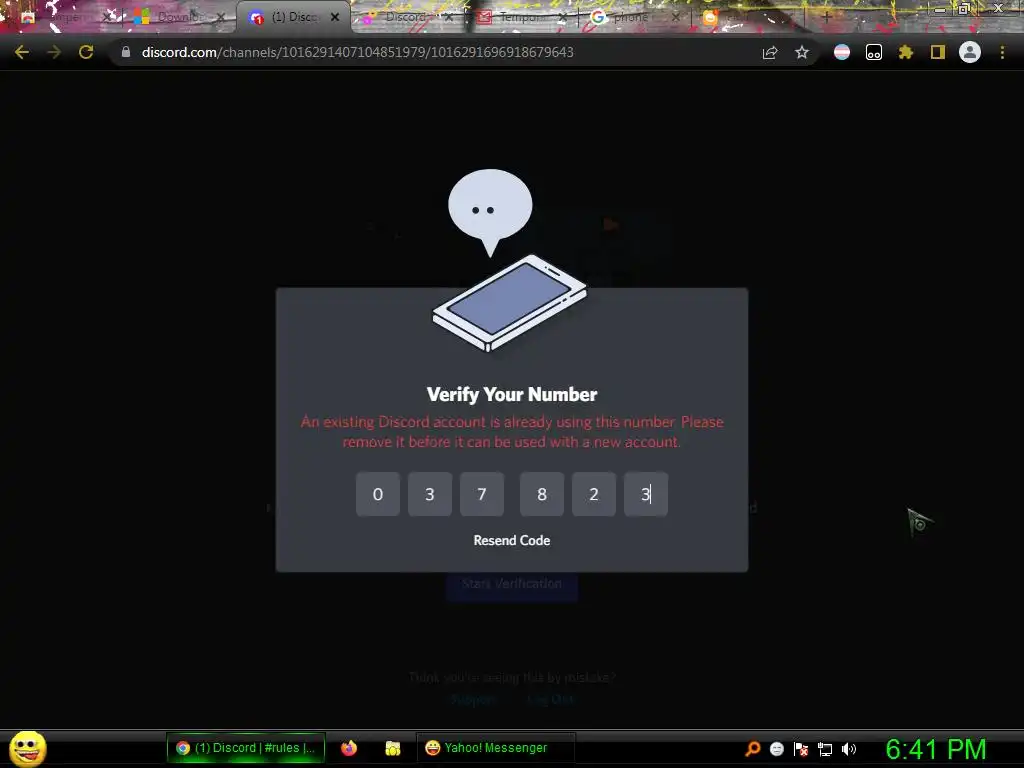Open the Extensions puzzle menu
Viewport: 1024px width, 768px height.
point(906,52)
